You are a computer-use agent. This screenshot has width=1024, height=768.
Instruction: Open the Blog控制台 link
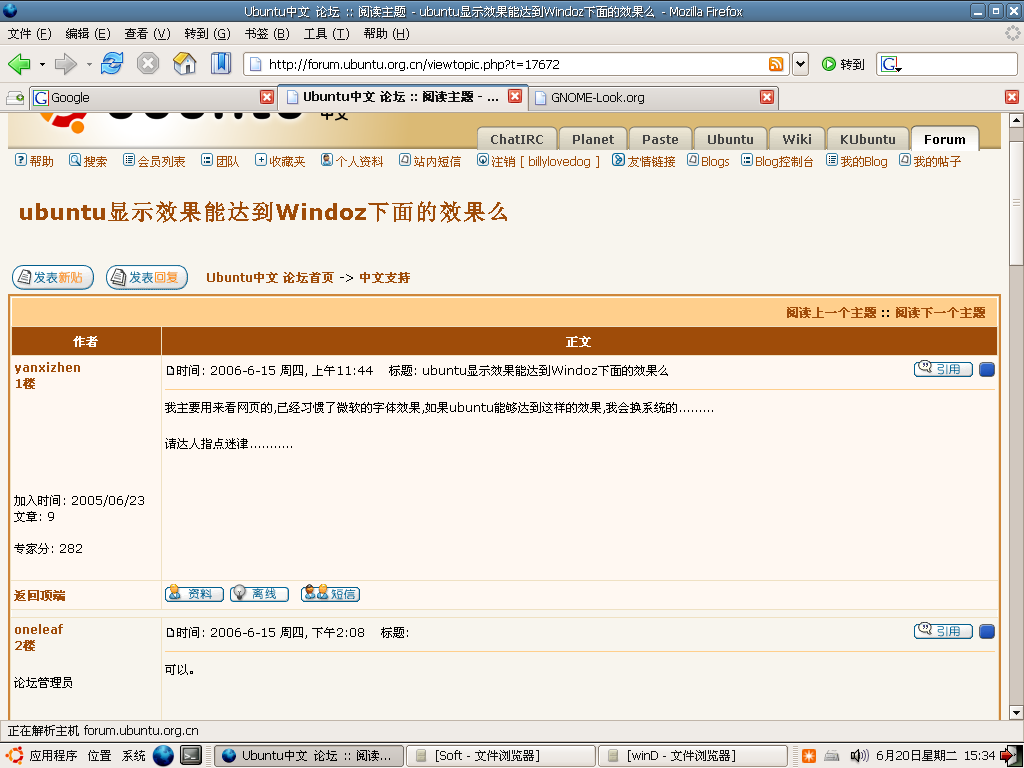pyautogui.click(x=777, y=161)
